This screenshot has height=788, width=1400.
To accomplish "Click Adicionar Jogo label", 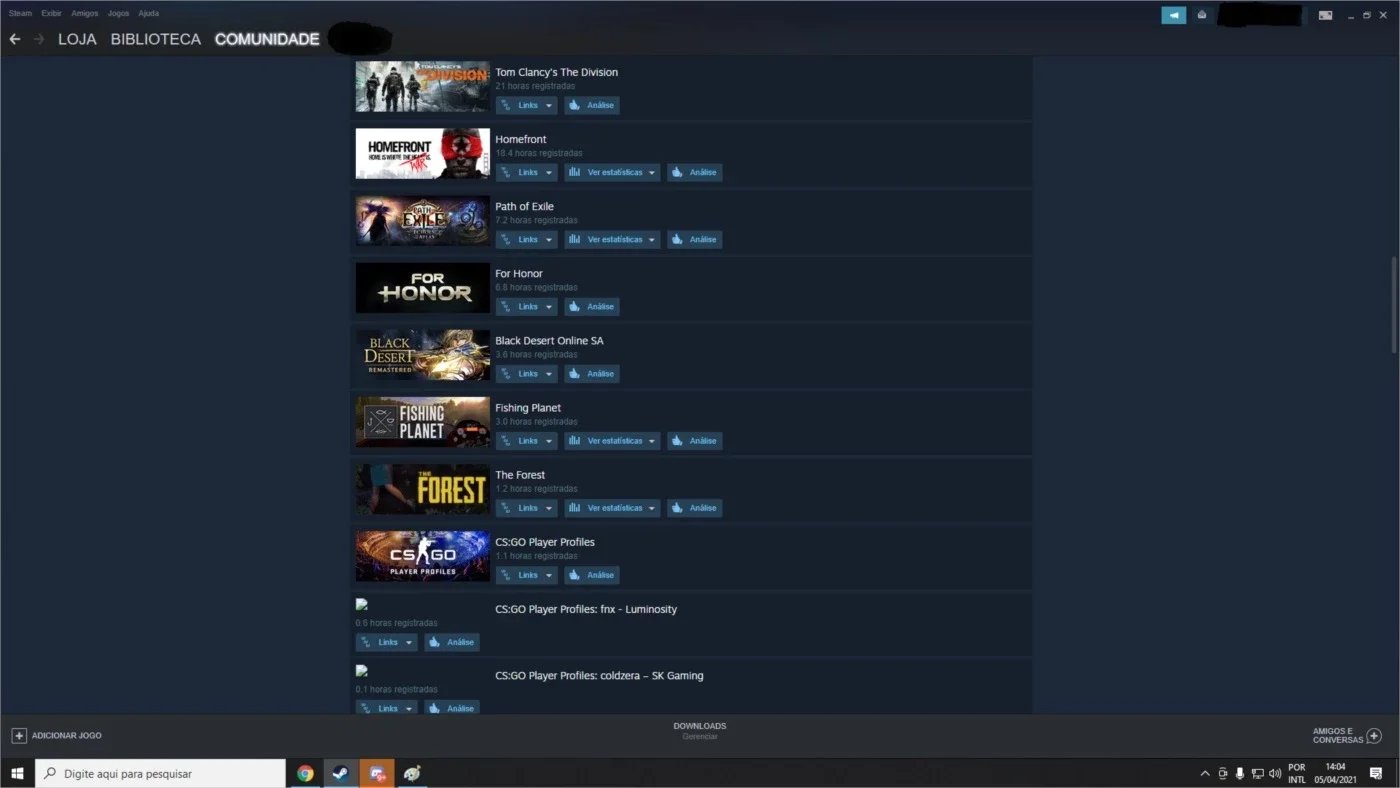I will 66,736.
